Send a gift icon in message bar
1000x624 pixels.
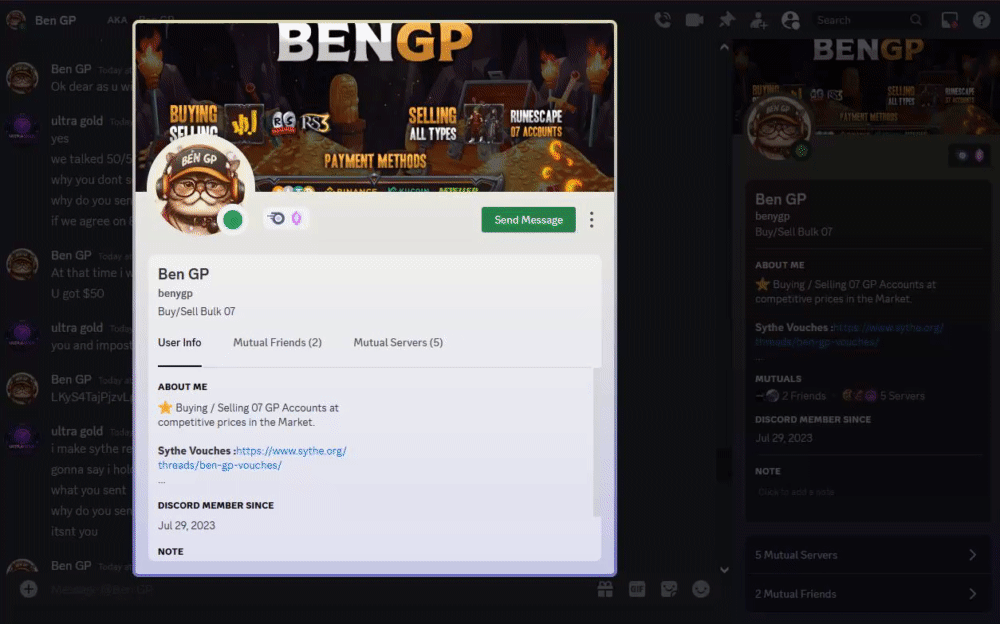(x=605, y=589)
